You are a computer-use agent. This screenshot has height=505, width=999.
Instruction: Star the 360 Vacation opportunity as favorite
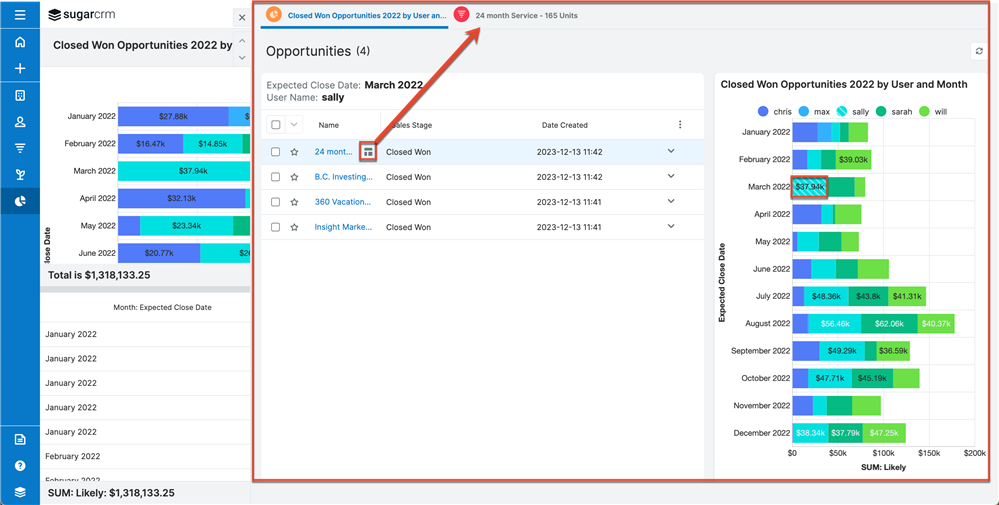coord(294,202)
